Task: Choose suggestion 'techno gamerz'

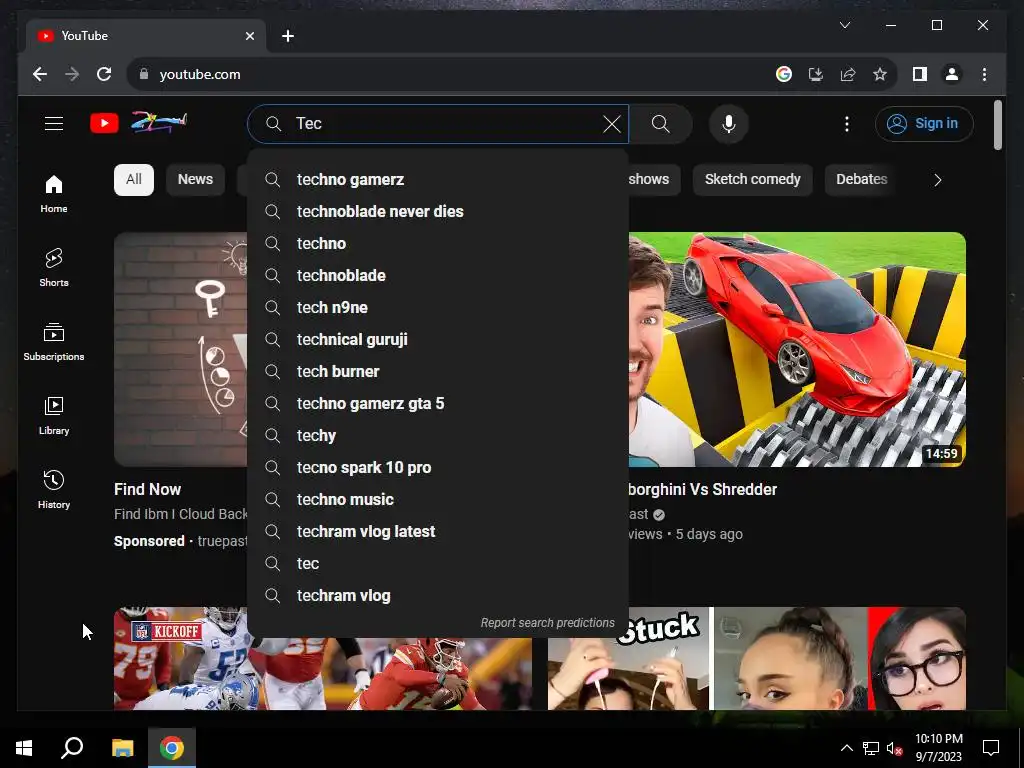Action: click(x=438, y=180)
